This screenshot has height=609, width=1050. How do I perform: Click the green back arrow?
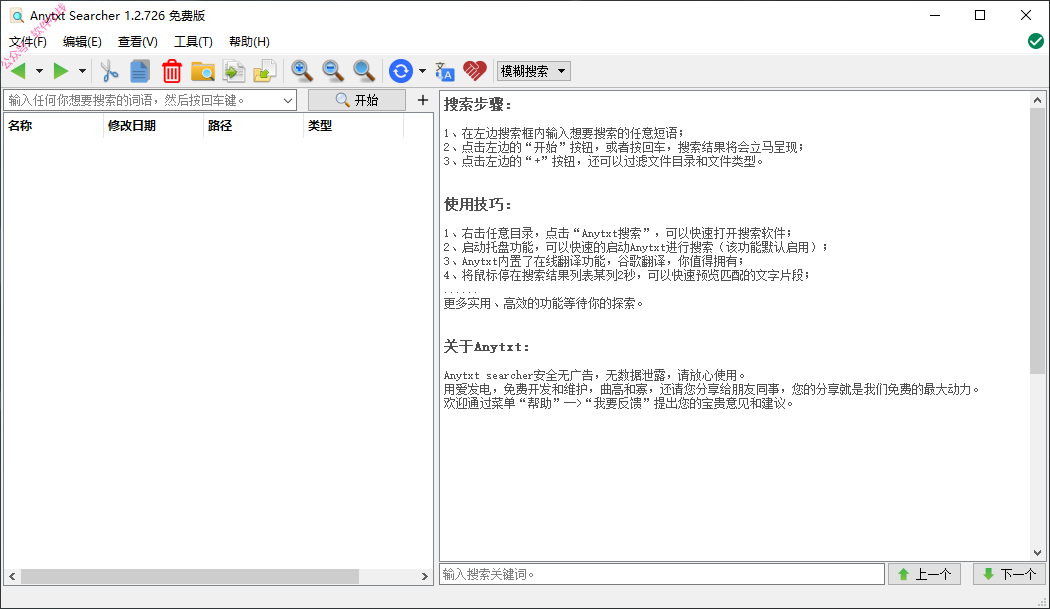19,71
